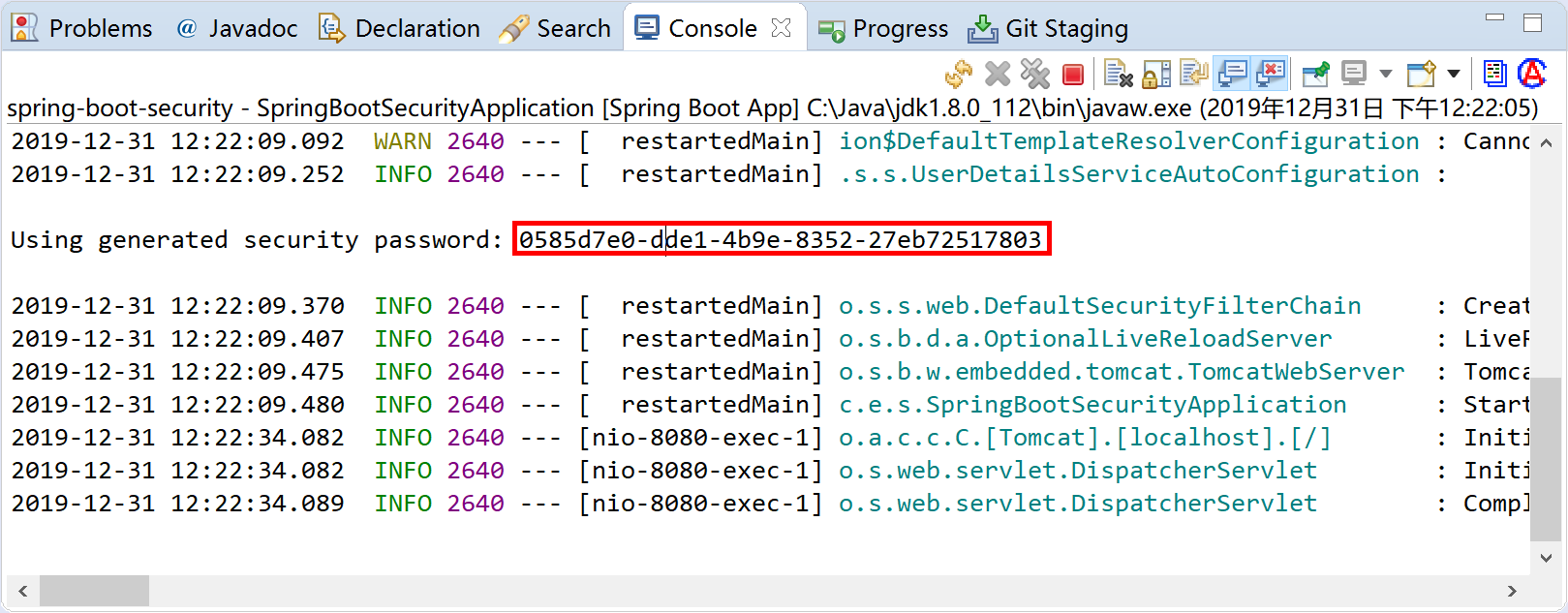Click the generated security password text
The height and width of the screenshot is (613, 1568).
(x=781, y=239)
